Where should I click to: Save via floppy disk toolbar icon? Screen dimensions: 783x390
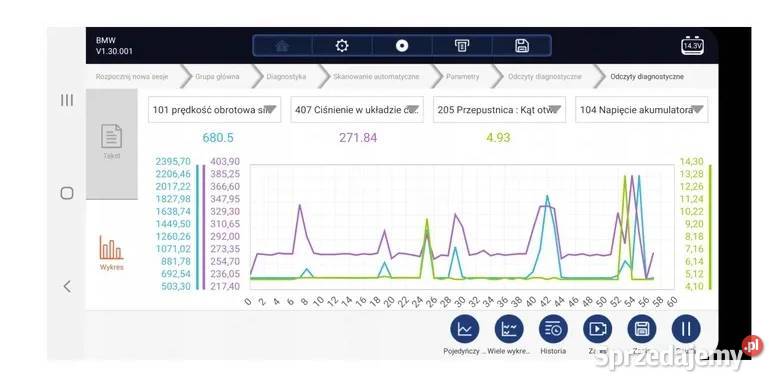pos(522,46)
